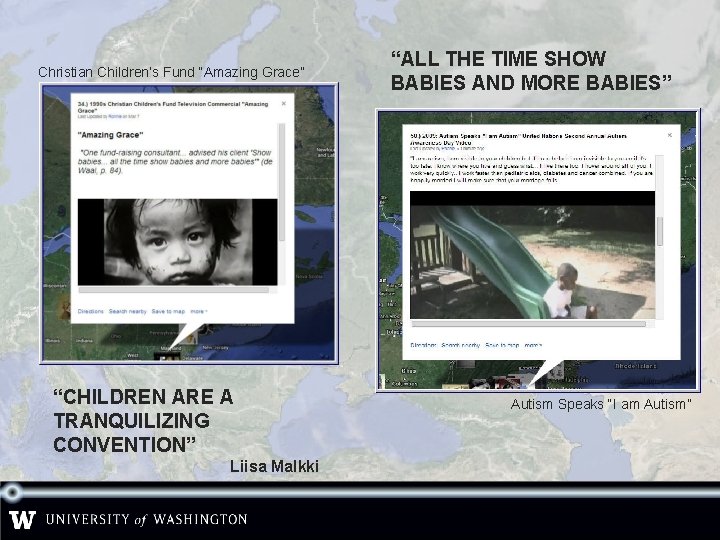This screenshot has height=540, width=720.
Task: Click the bold "Amazing Grace" heading text
Action: tap(111, 135)
